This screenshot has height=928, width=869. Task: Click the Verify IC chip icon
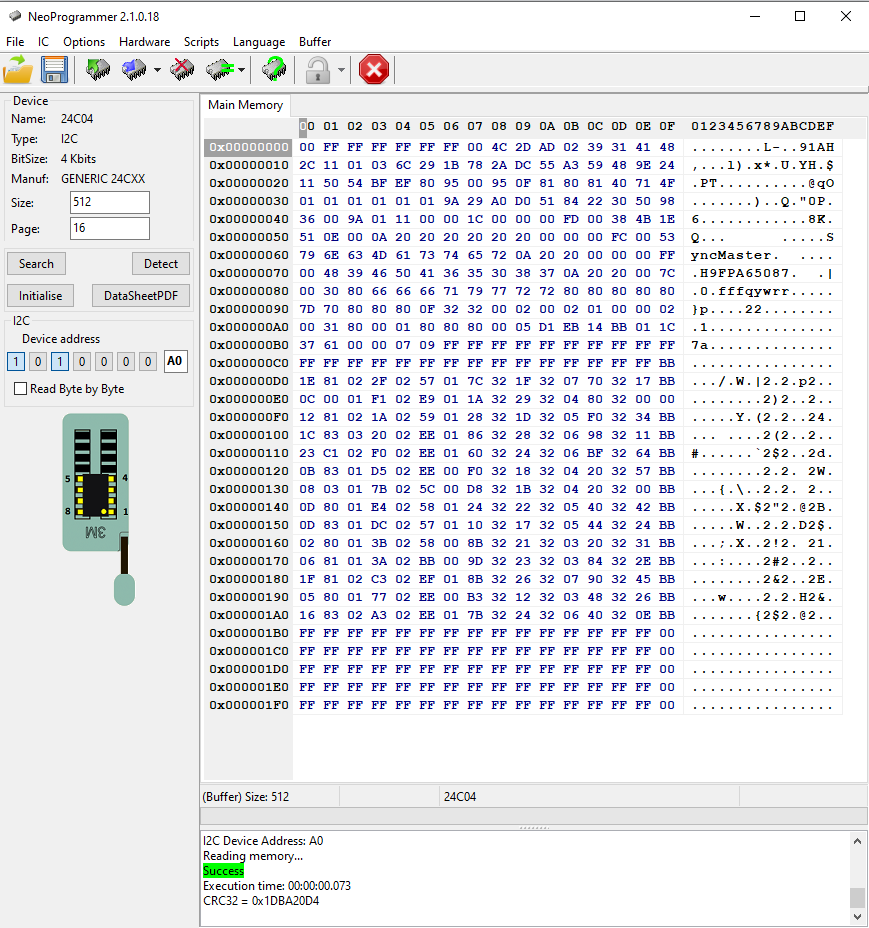[x=219, y=70]
